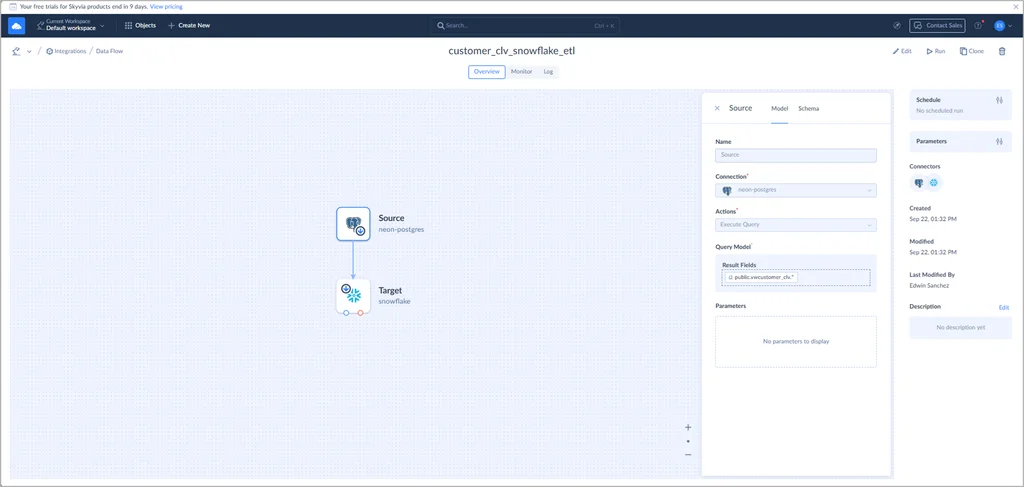The height and width of the screenshot is (487, 1024).
Task: Click the Data Flow breadcrumb
Action: pyautogui.click(x=109, y=51)
